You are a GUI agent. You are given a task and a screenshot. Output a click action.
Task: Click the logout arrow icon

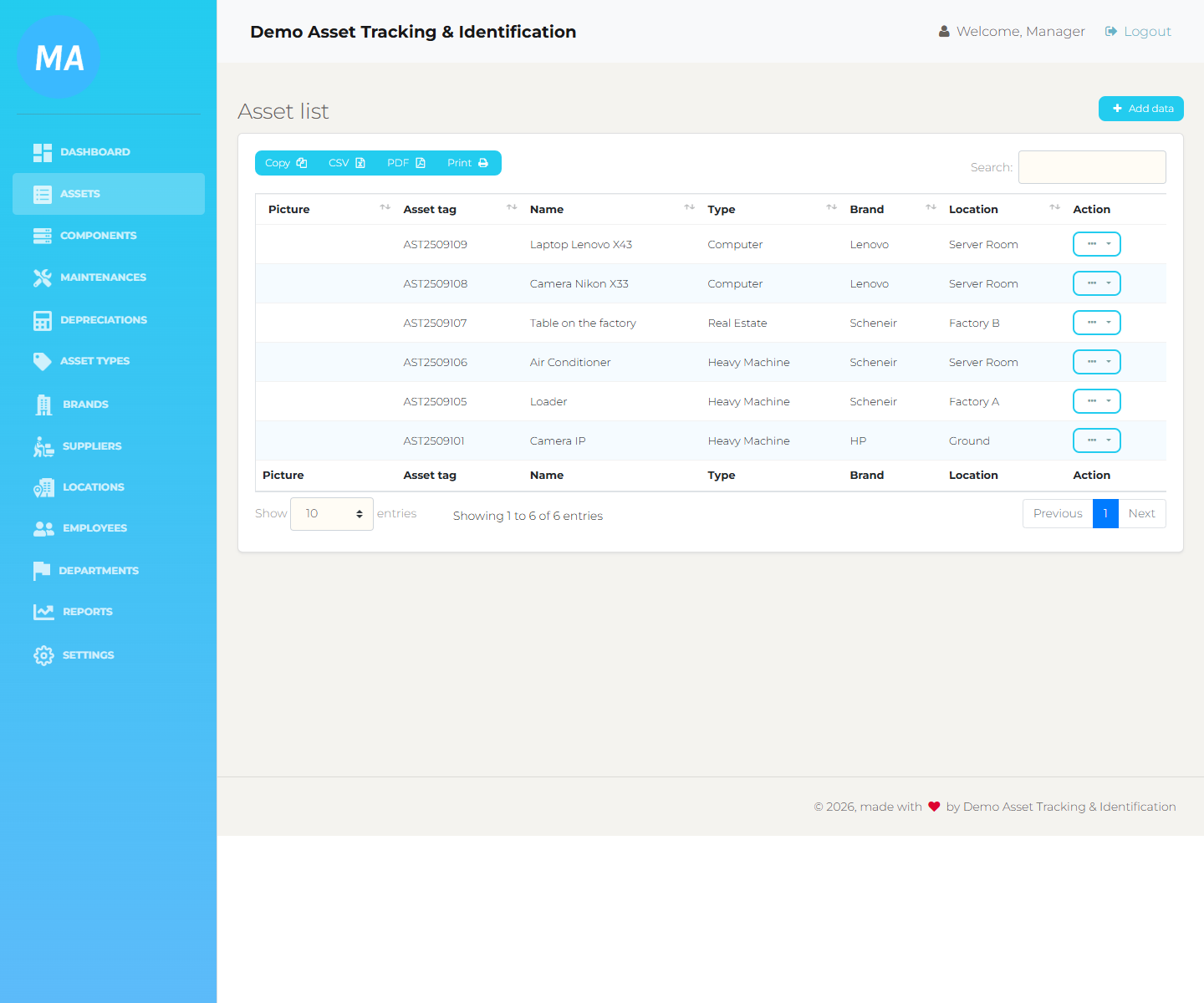1111,32
